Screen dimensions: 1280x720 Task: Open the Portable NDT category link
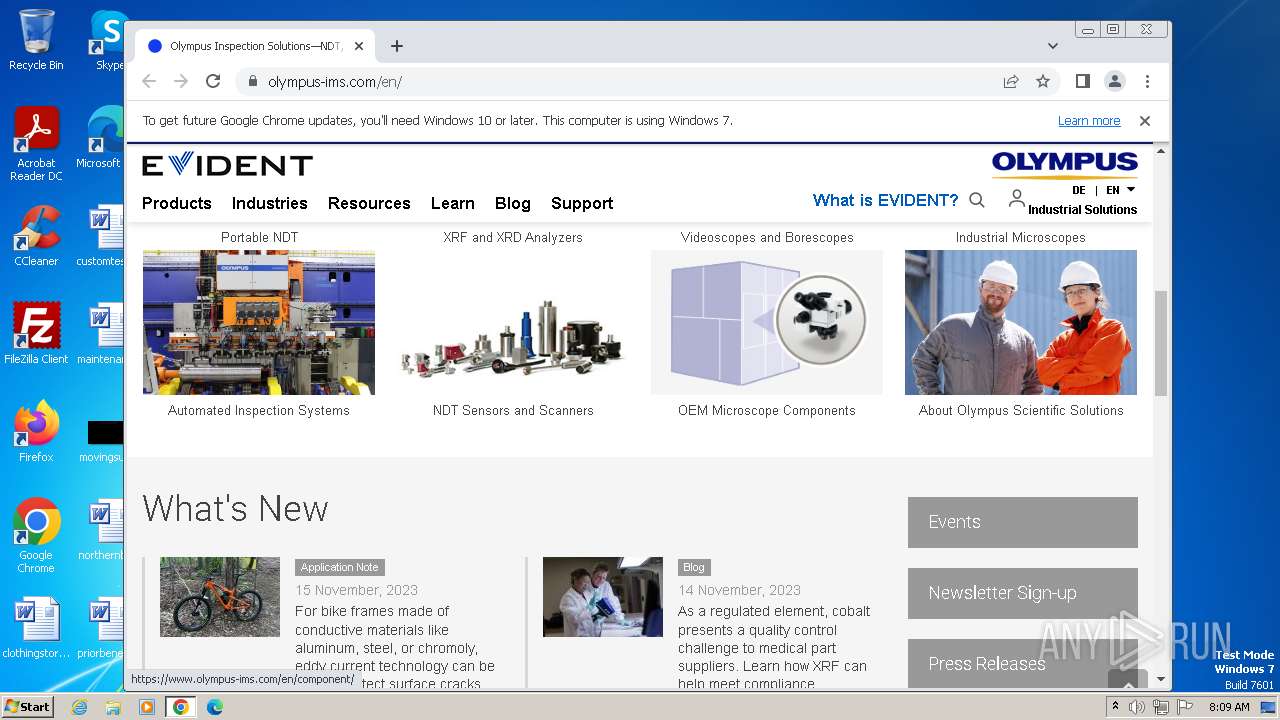click(x=259, y=237)
